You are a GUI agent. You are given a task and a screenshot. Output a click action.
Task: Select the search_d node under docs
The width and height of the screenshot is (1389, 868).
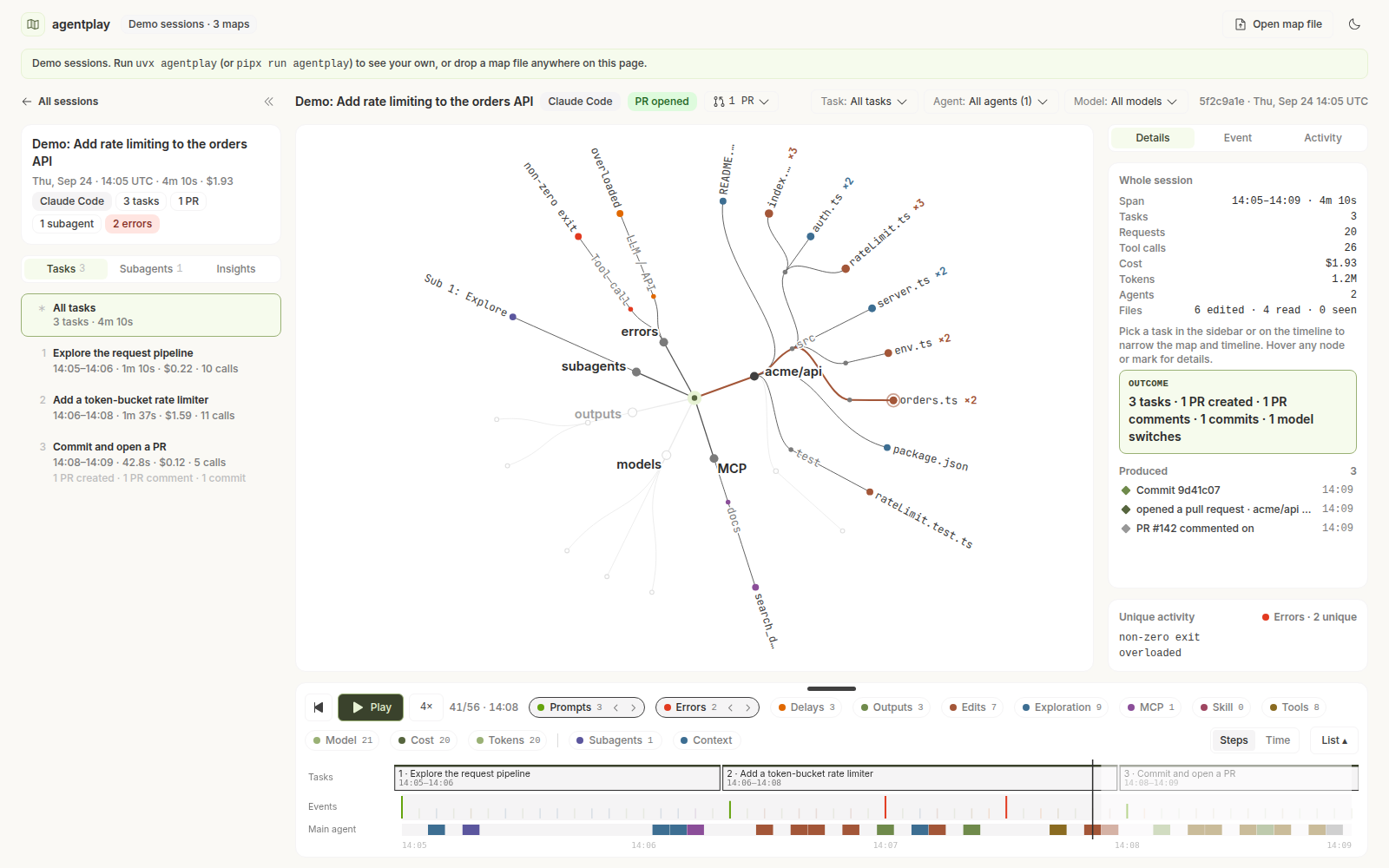pyautogui.click(x=755, y=588)
